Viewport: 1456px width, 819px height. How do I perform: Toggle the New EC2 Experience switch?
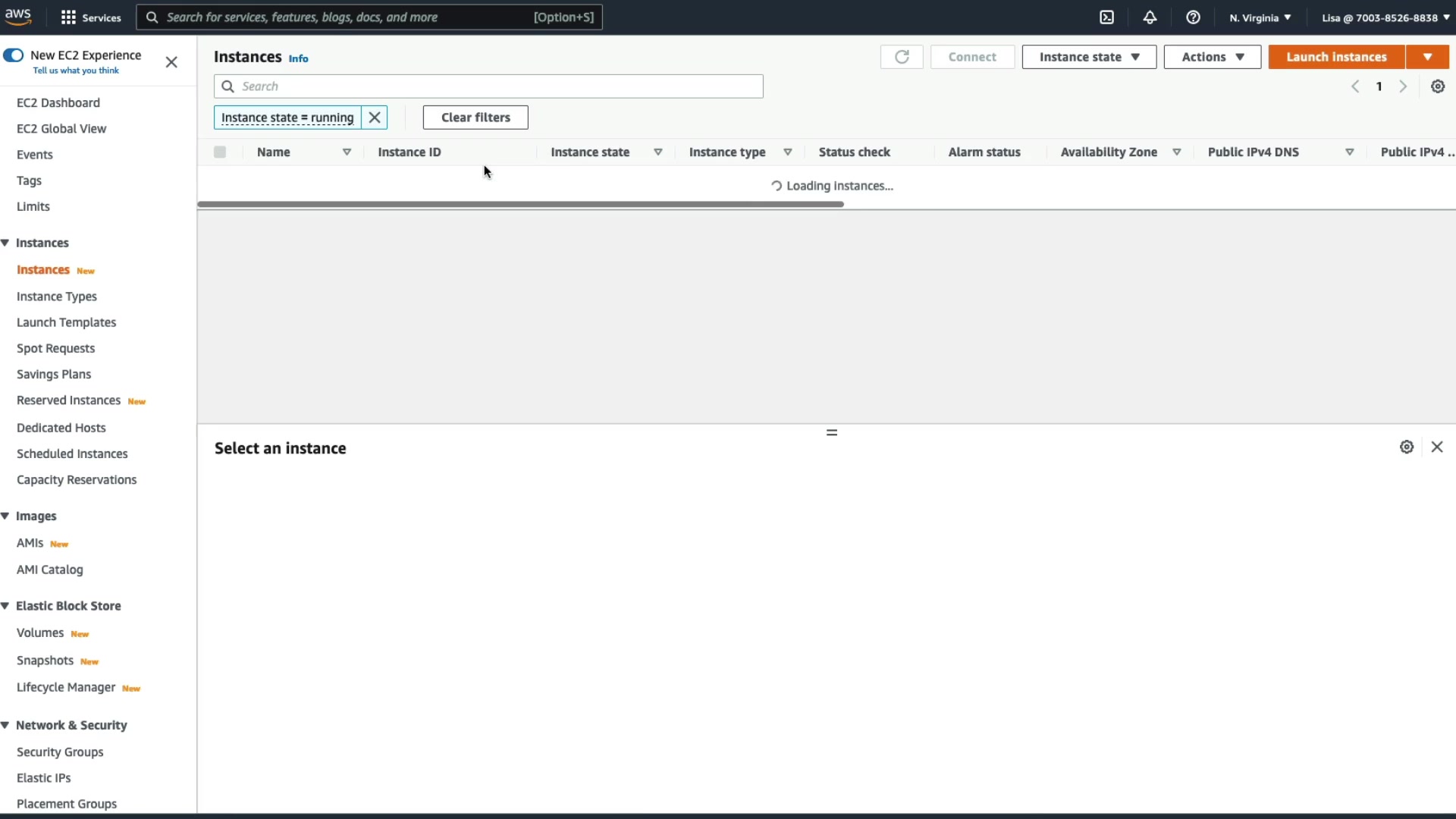pos(13,55)
